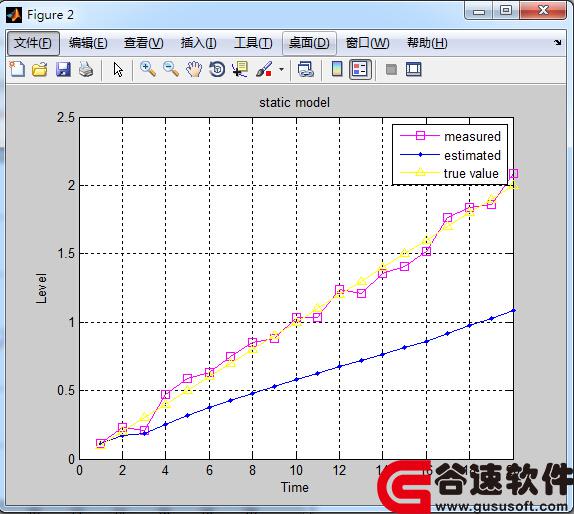This screenshot has width=574, height=514.
Task: Expand the menu bar docking arrow
Action: (558, 42)
